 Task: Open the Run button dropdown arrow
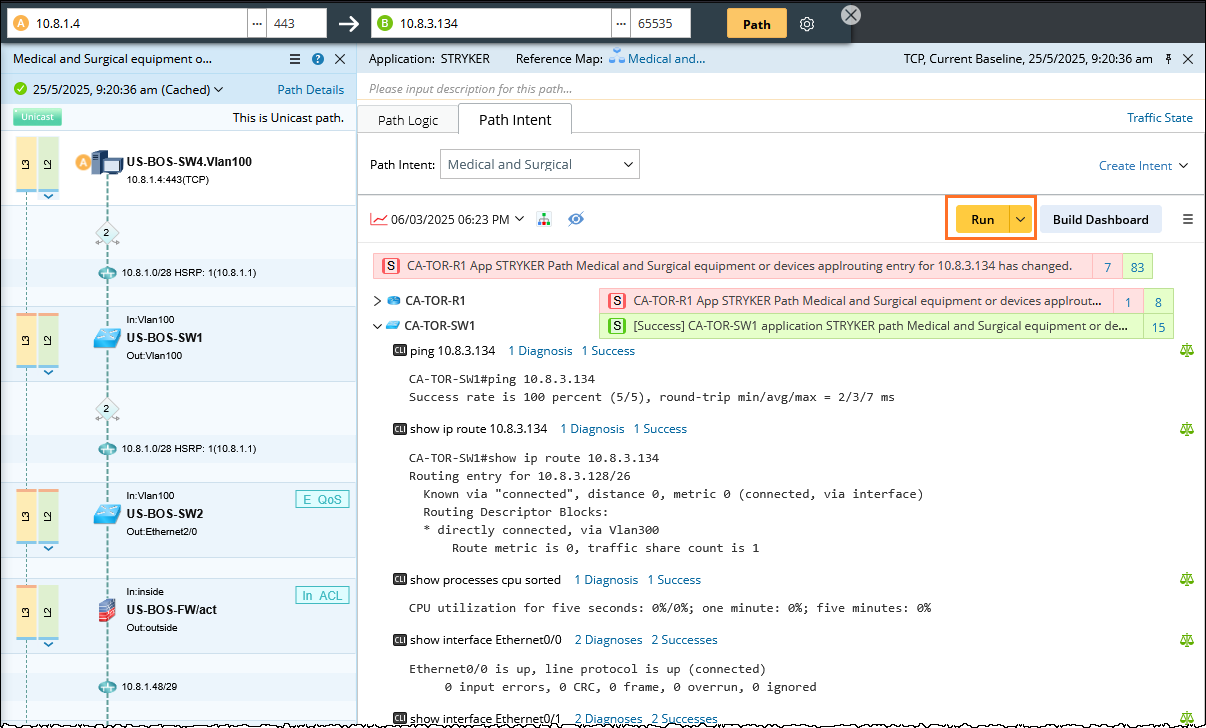click(1020, 219)
